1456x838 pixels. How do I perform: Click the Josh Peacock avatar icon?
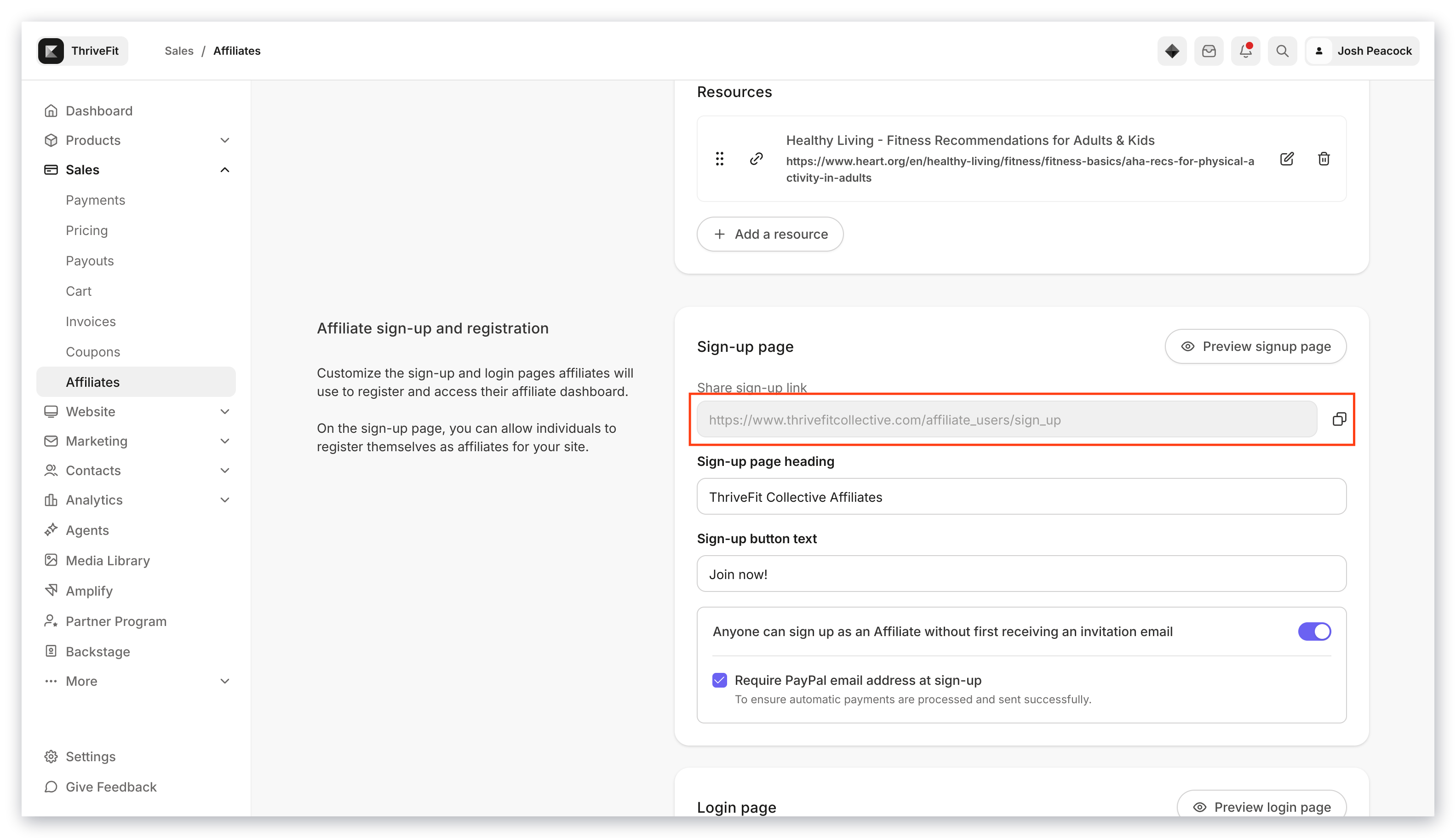(x=1319, y=51)
